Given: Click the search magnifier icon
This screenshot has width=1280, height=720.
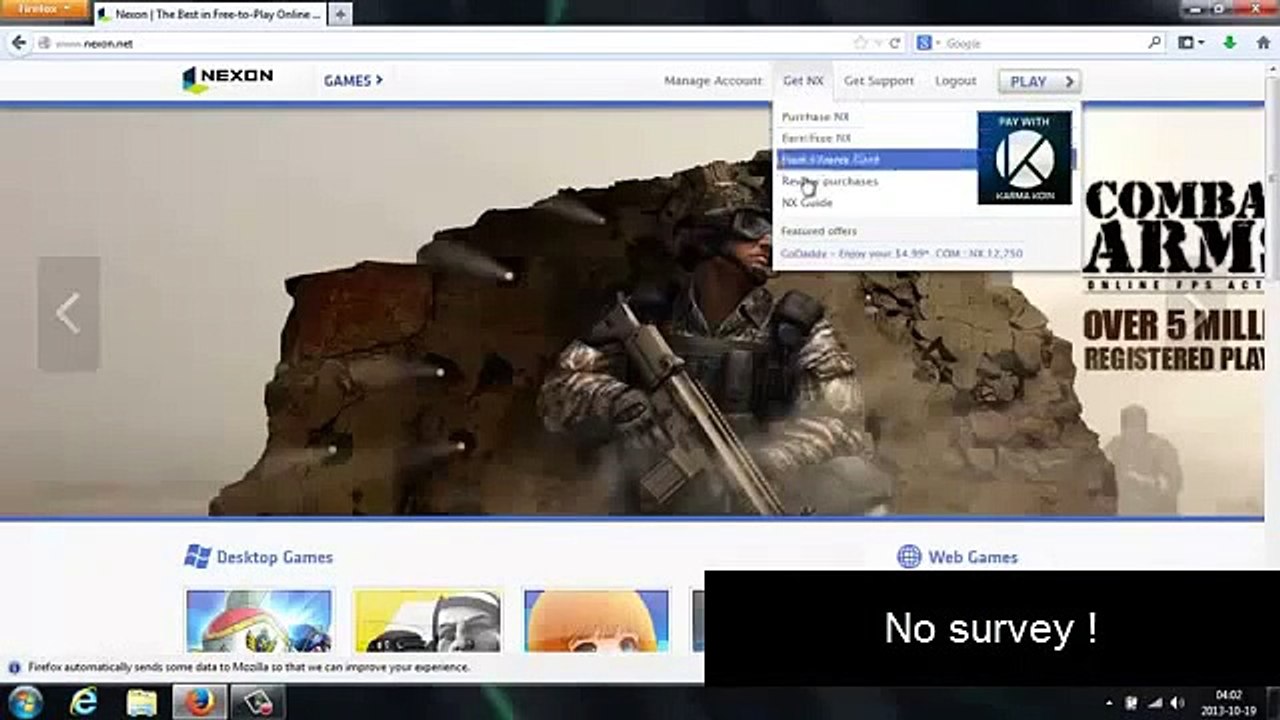Looking at the screenshot, I should [1155, 43].
